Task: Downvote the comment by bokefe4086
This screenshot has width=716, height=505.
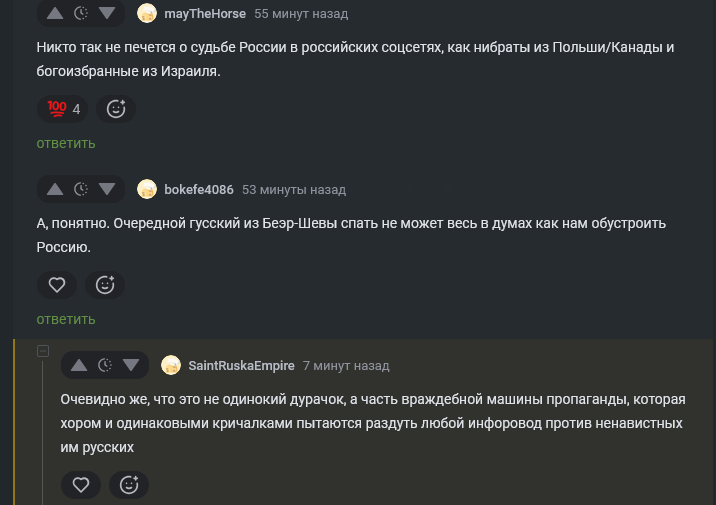Action: point(108,189)
